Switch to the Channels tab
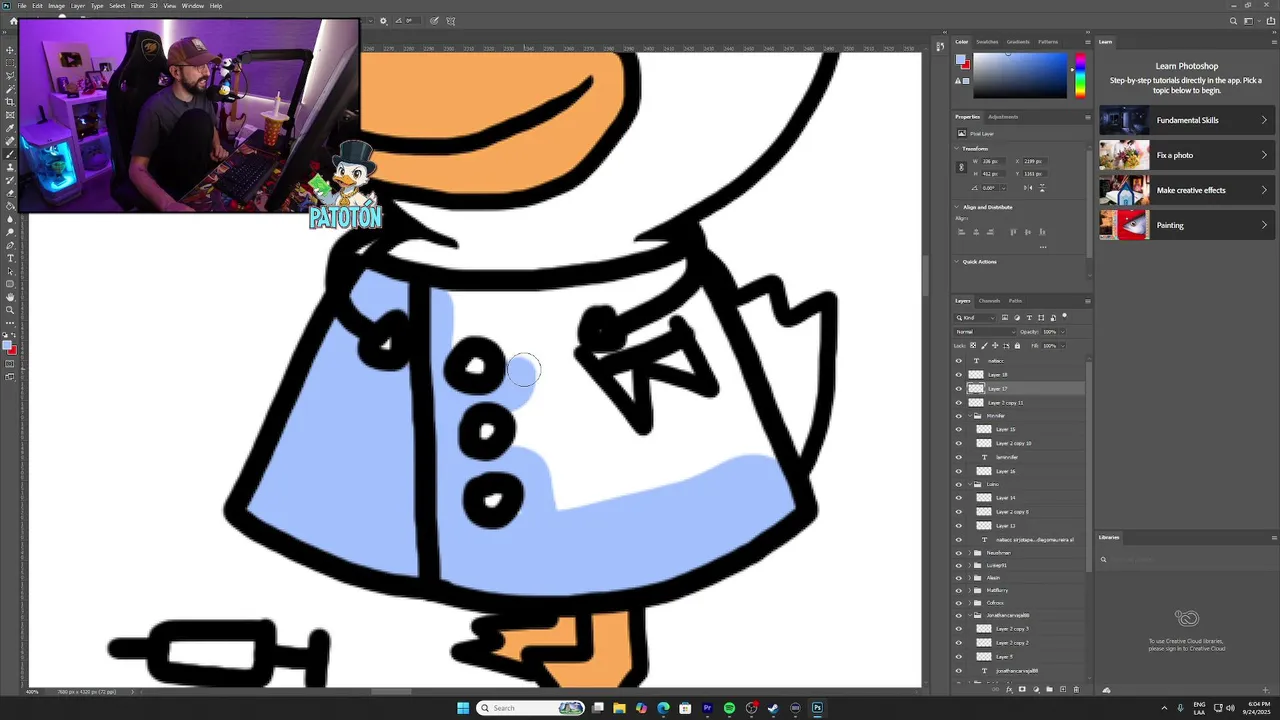Screen dimensions: 1280x720 989,301
